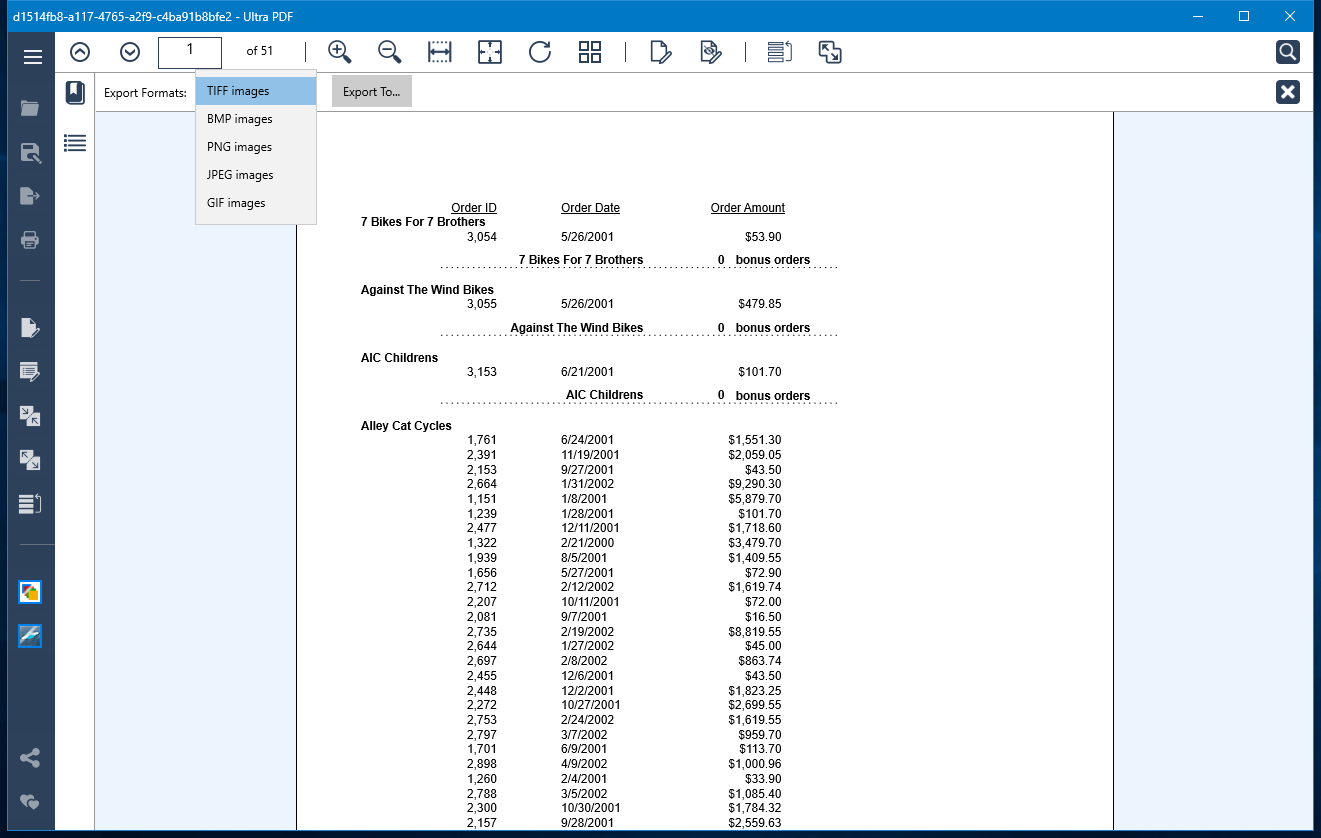Show page thumbnails grid view
This screenshot has height=838, width=1321.
tap(590, 52)
